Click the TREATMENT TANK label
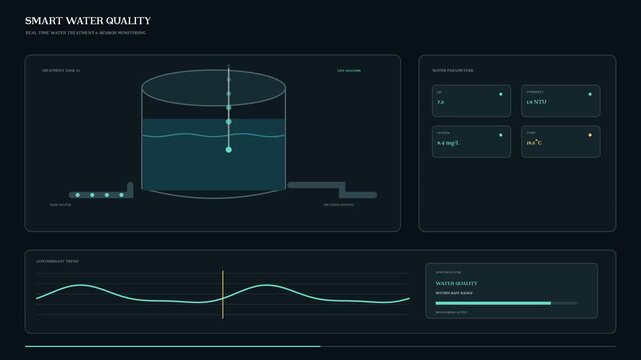This screenshot has width=641, height=360. 61,70
